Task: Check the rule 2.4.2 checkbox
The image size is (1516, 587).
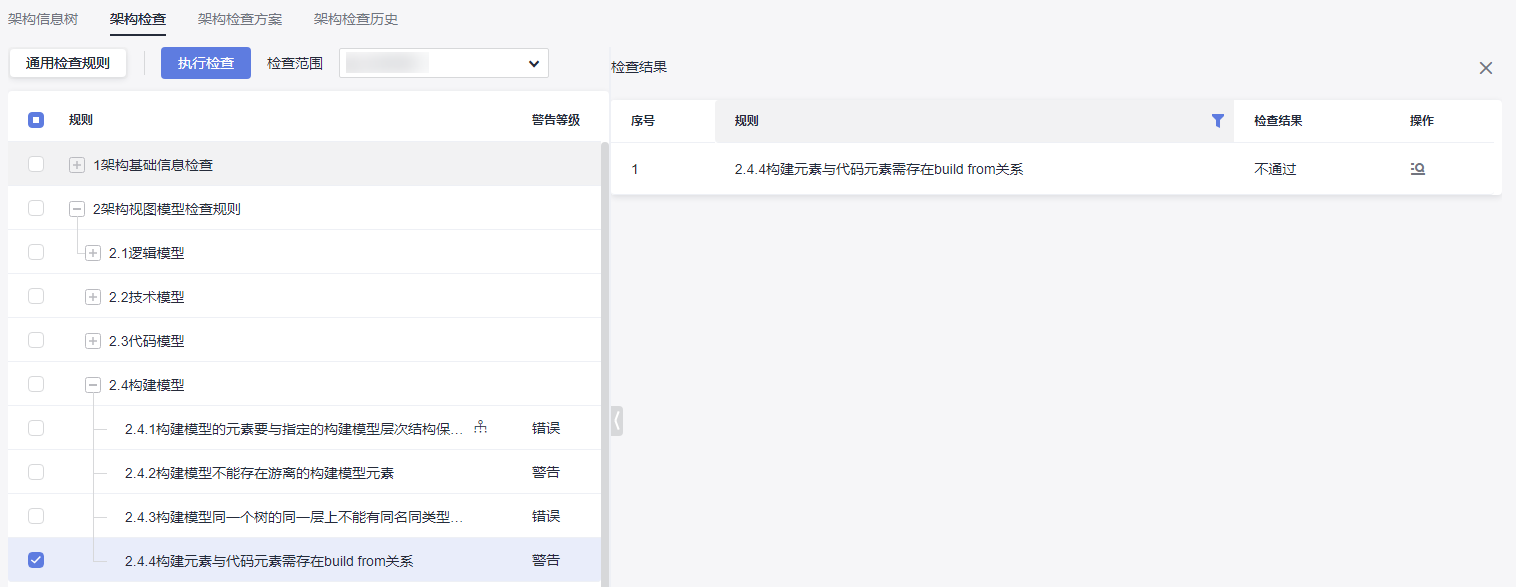Action: [x=36, y=472]
